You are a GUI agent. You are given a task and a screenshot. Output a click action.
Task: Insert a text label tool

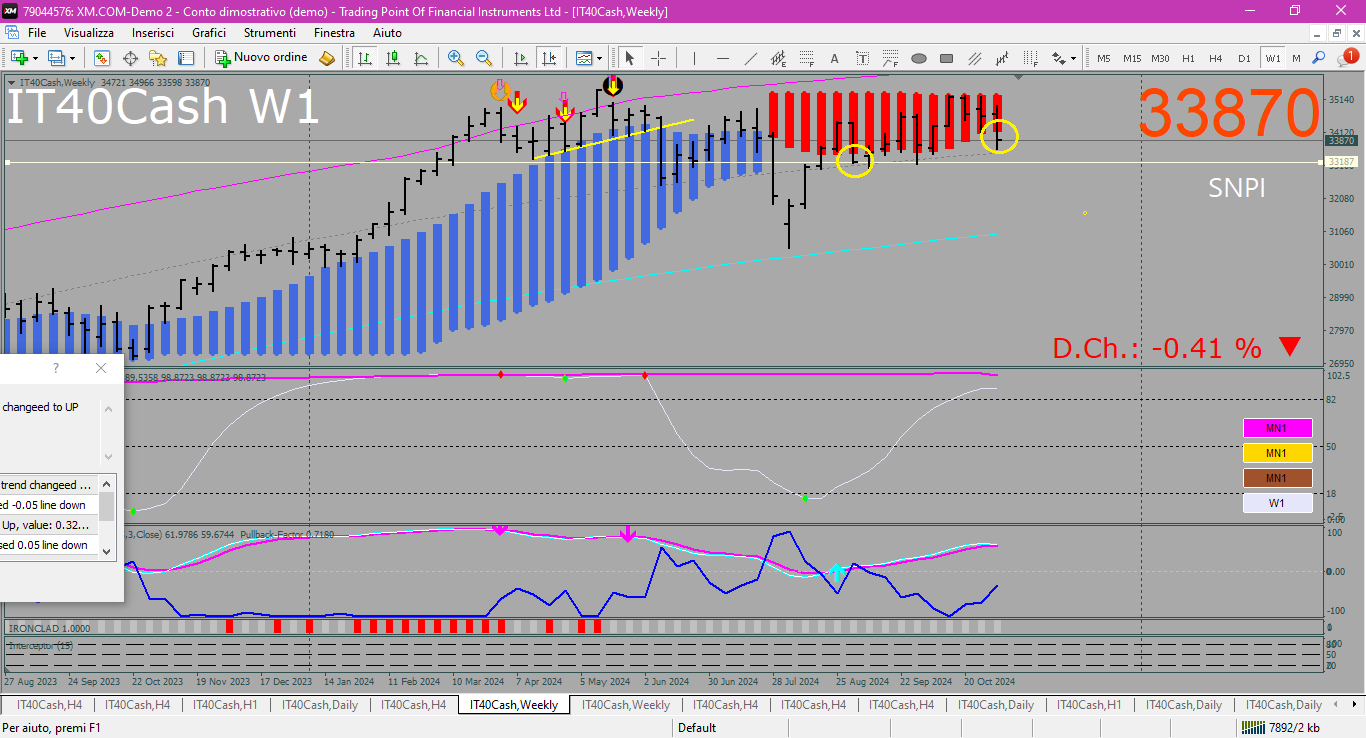tap(862, 58)
